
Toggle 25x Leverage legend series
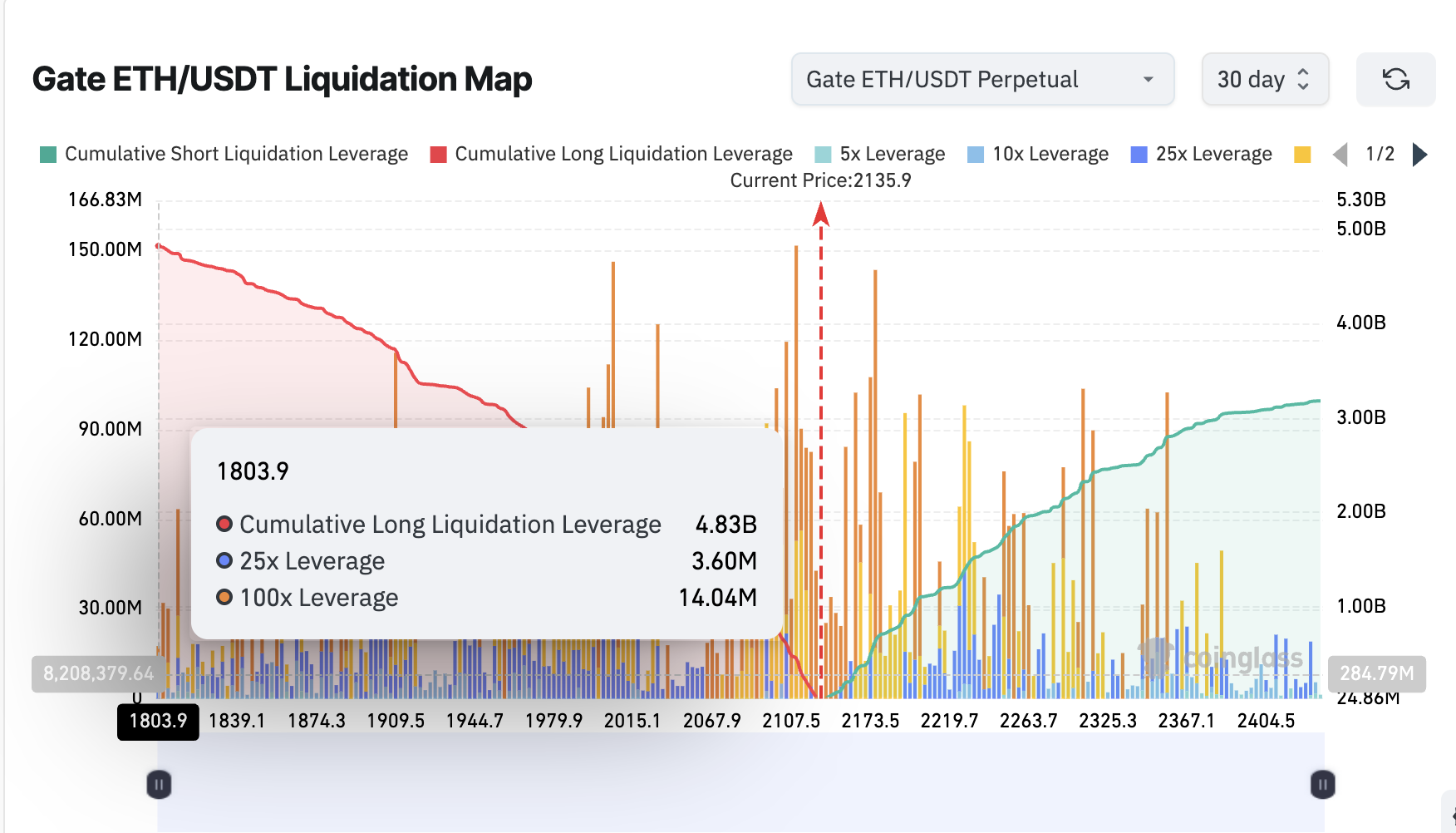pos(1202,155)
